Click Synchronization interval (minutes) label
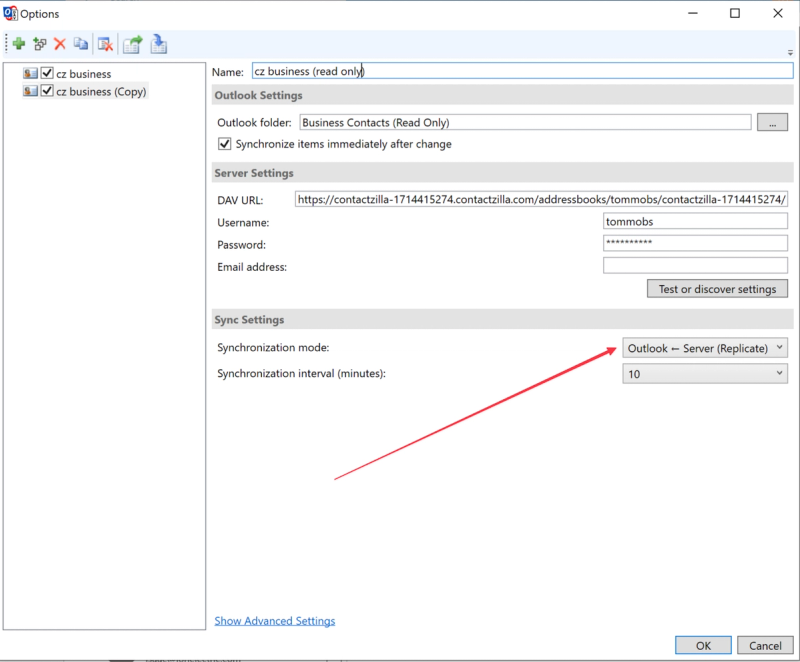Viewport: 800px width, 662px height. tap(301, 373)
